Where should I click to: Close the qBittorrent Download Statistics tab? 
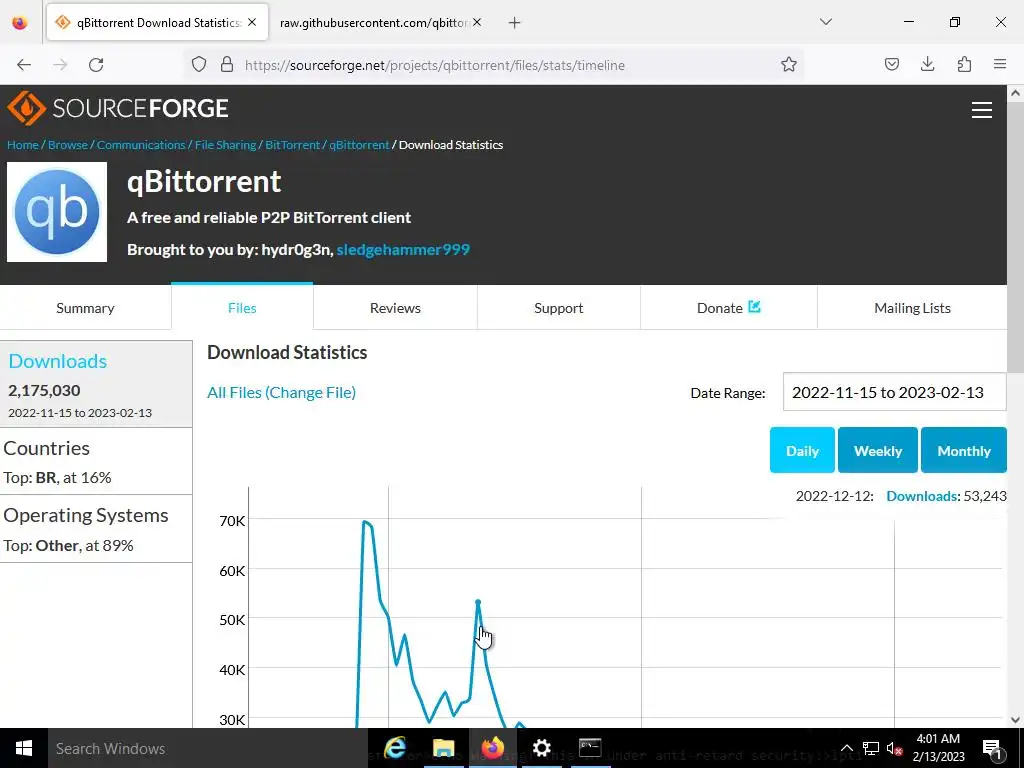tap(252, 22)
